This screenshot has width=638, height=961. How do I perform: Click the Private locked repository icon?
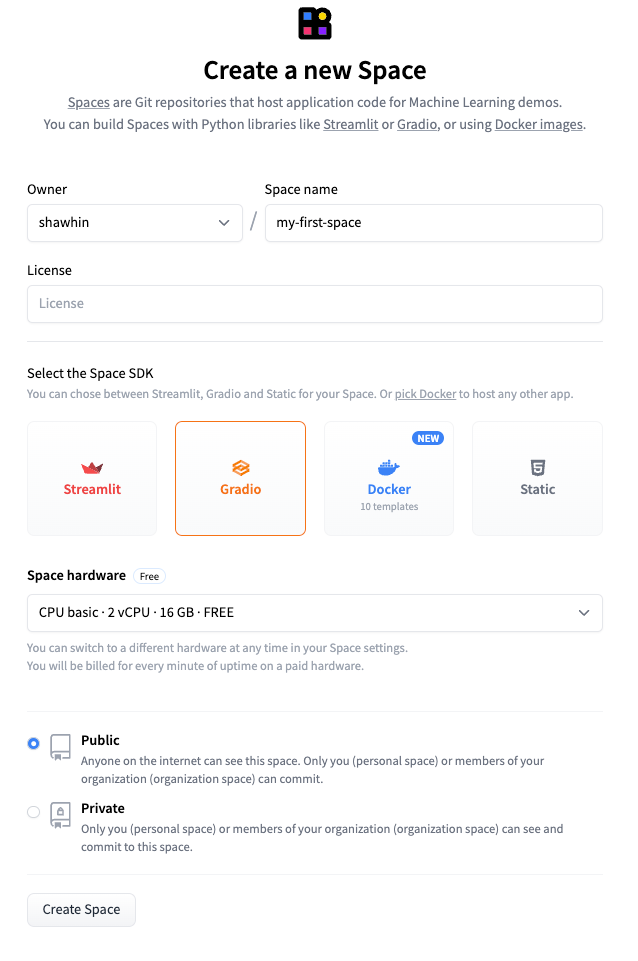(x=61, y=815)
